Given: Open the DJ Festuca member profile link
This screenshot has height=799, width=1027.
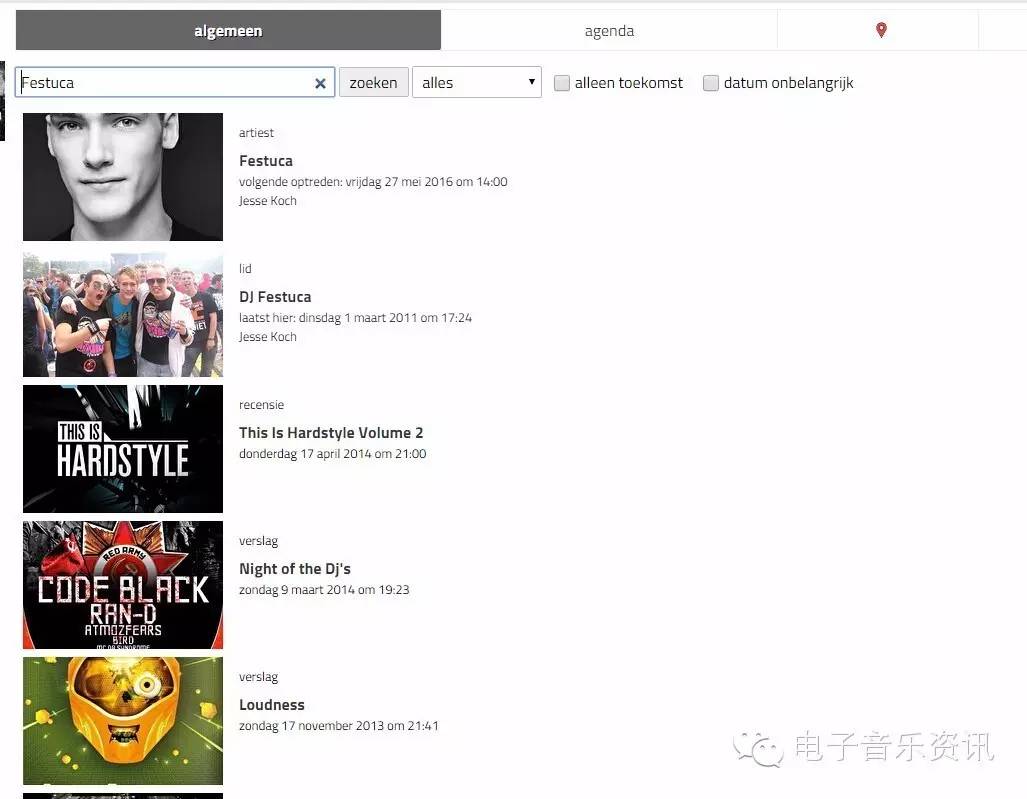Looking at the screenshot, I should 275,297.
